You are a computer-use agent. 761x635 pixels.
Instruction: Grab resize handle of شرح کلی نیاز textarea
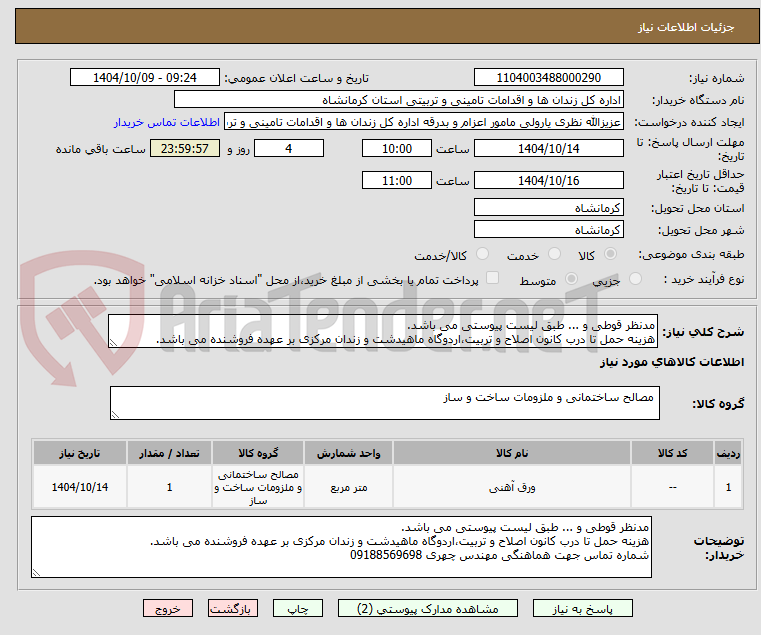tap(113, 343)
